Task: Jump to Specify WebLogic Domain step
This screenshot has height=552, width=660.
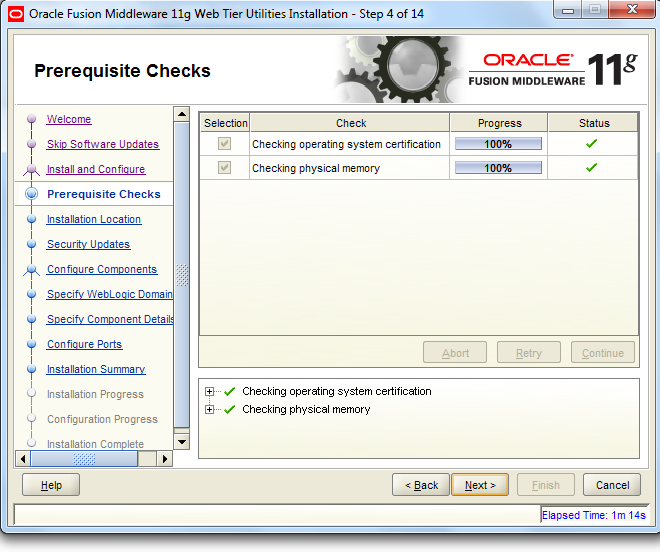Action: point(109,294)
